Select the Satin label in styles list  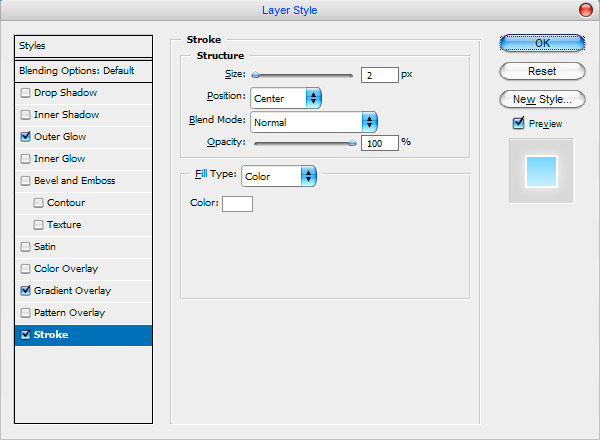tap(45, 247)
